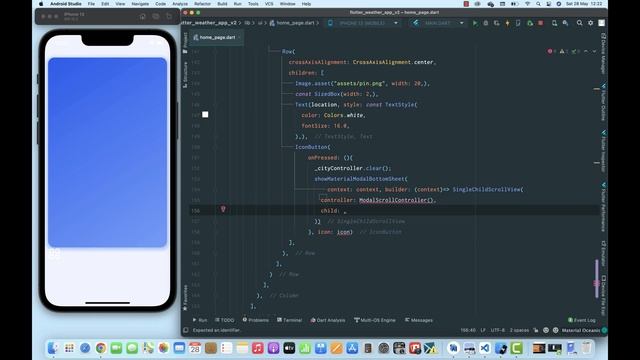This screenshot has width=640, height=360.
Task: Open Visual Studio Code from the Dock
Action: click(x=484, y=348)
